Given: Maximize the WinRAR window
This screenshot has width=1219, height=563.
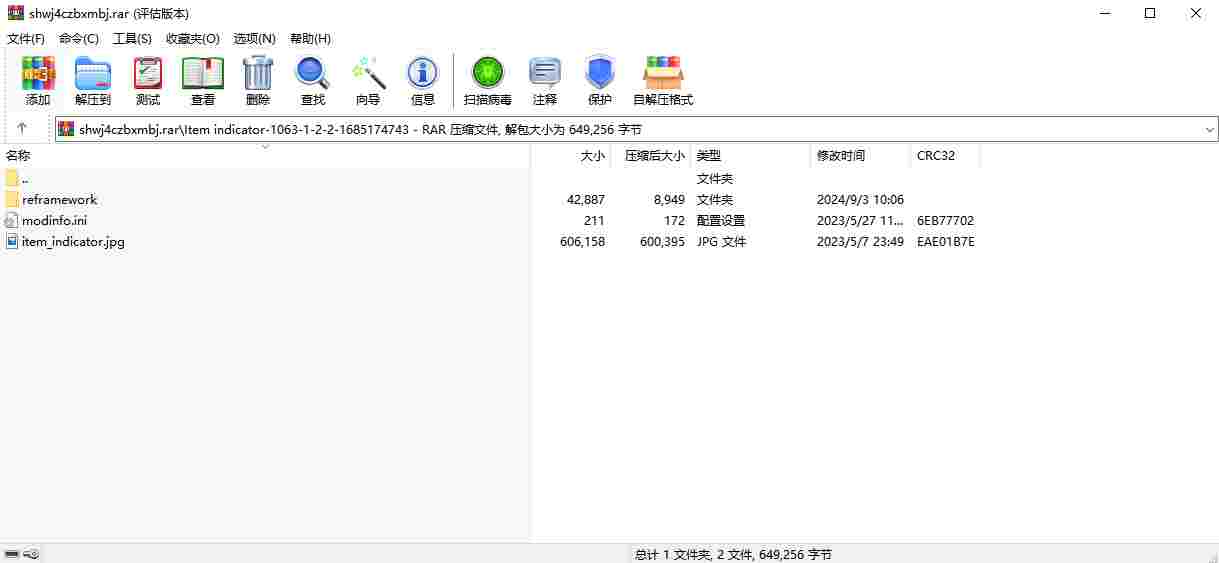Looking at the screenshot, I should [1150, 13].
